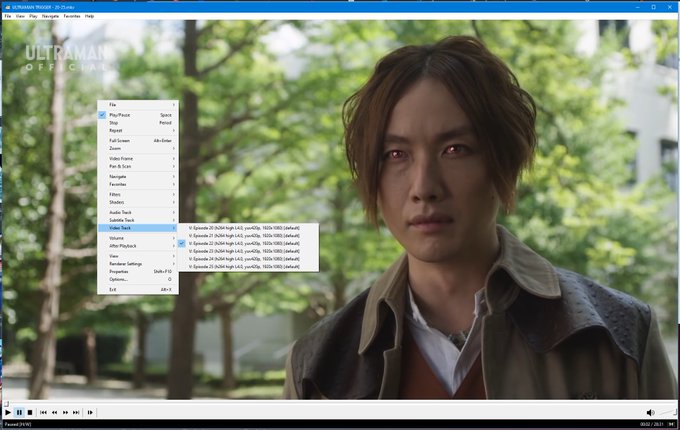Open Options... from the context menu
Viewport: 680px width, 430px height.
click(138, 279)
